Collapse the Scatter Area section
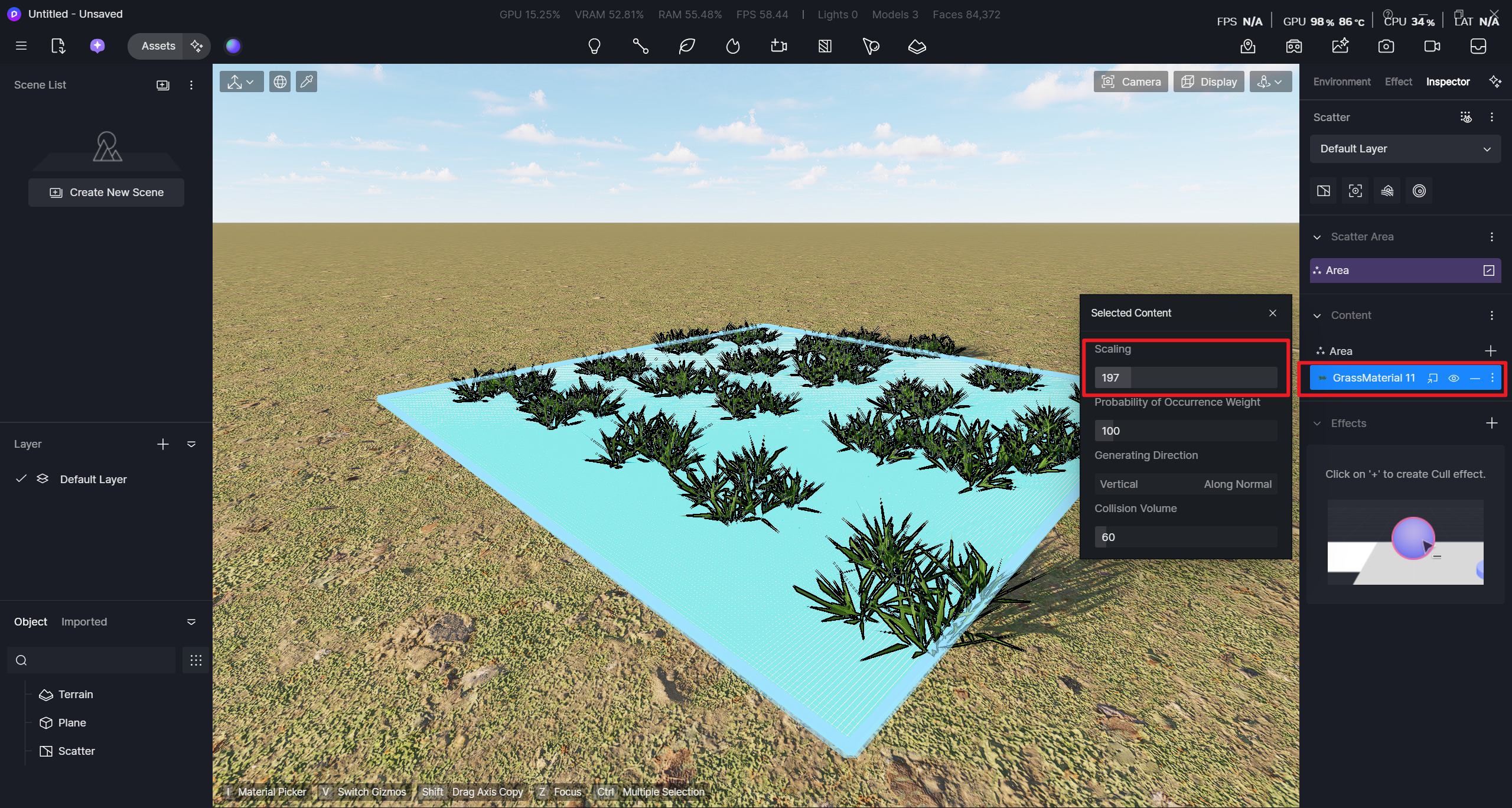1512x808 pixels. pos(1317,237)
